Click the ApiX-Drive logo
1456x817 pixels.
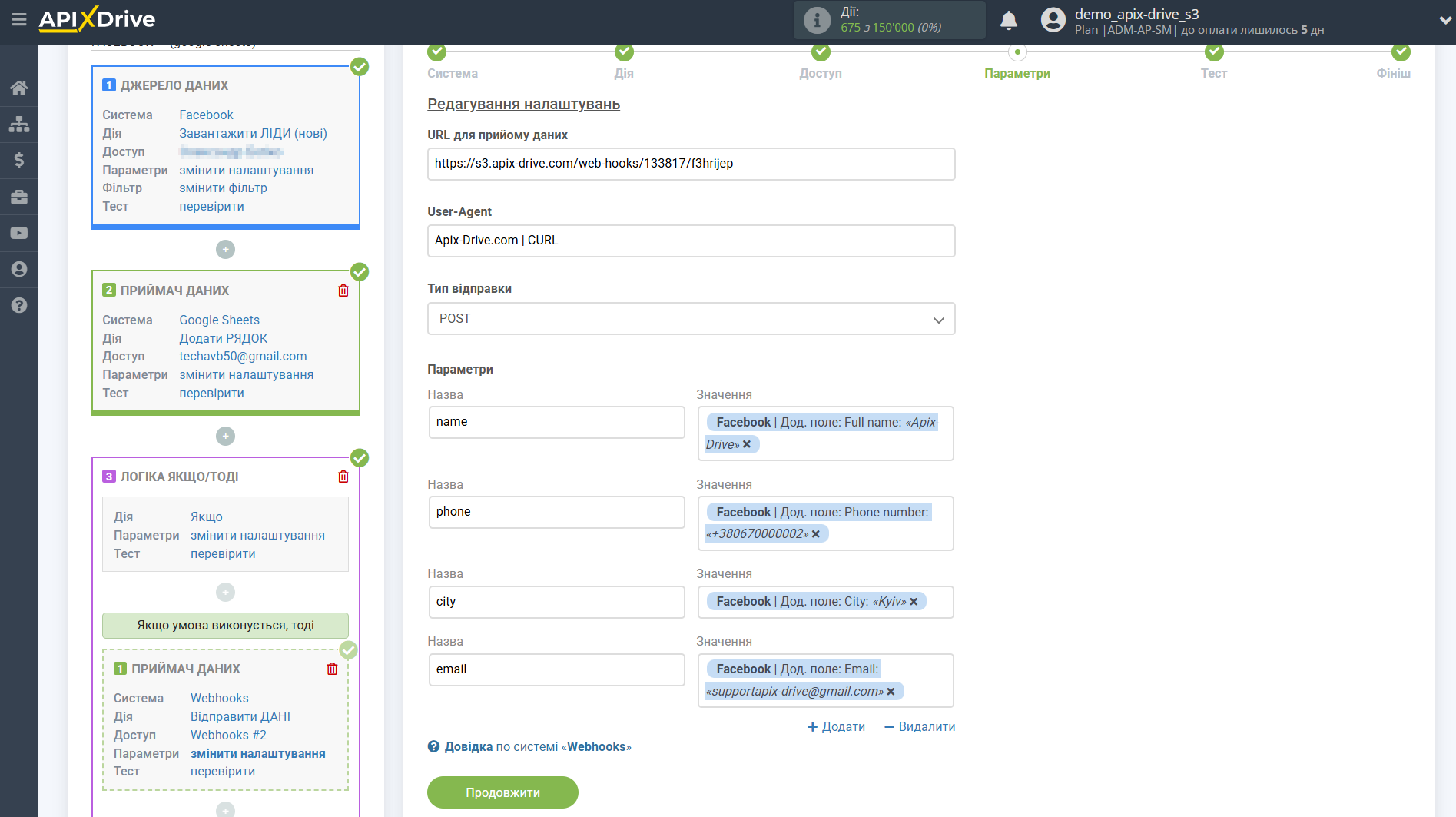pyautogui.click(x=97, y=19)
